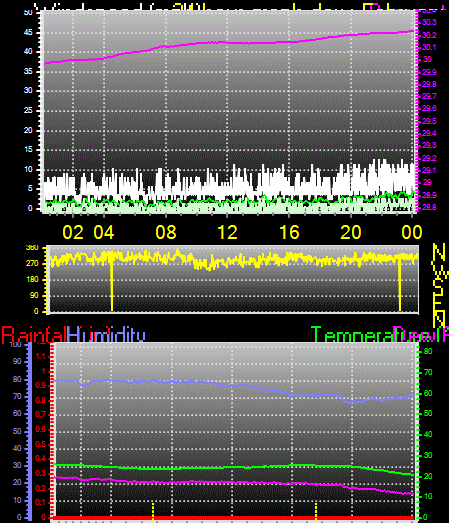
Task: Click the red 0.2 rainfall axis value
Action: (x=41, y=488)
